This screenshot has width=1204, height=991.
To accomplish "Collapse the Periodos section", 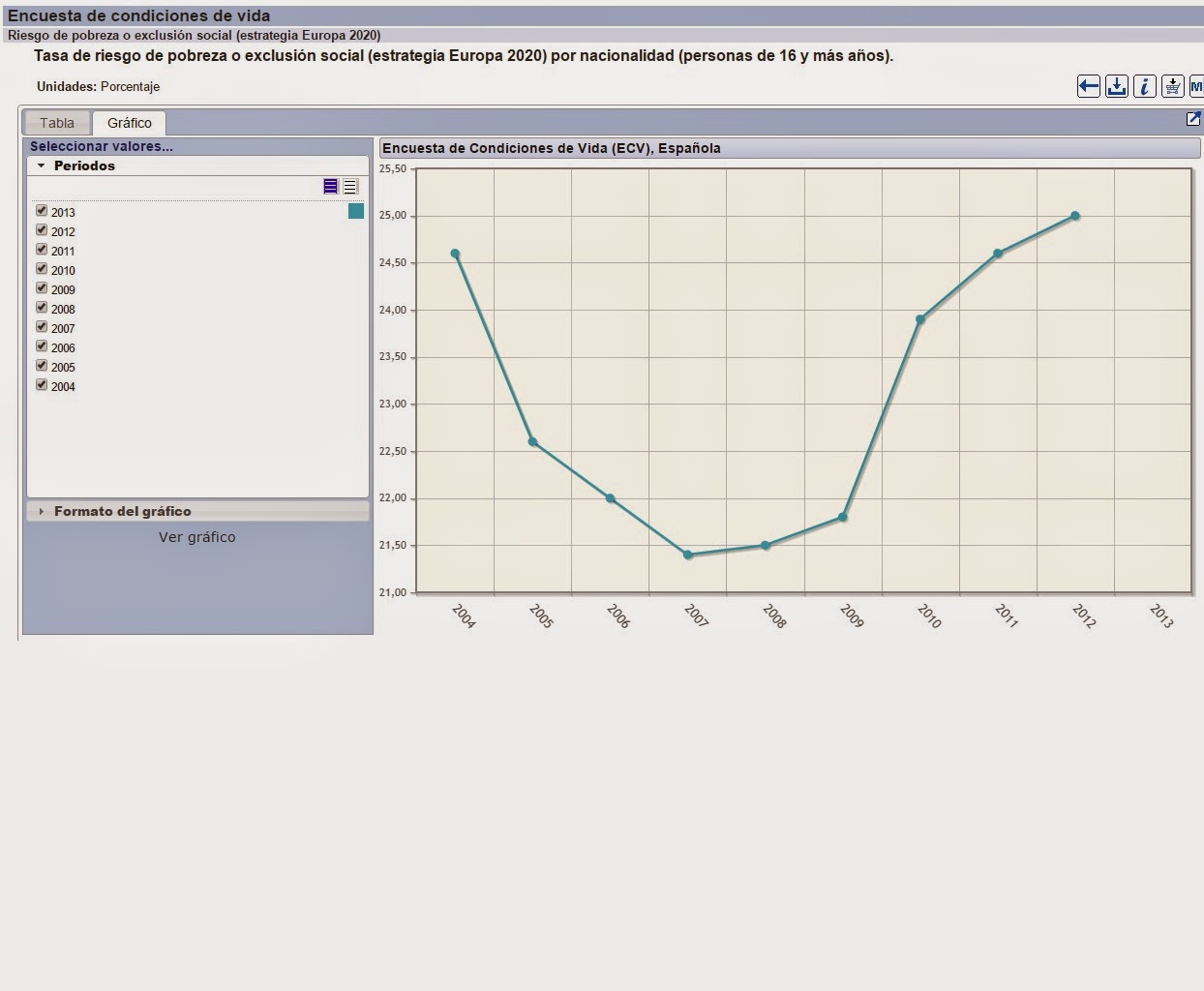I will coord(42,165).
